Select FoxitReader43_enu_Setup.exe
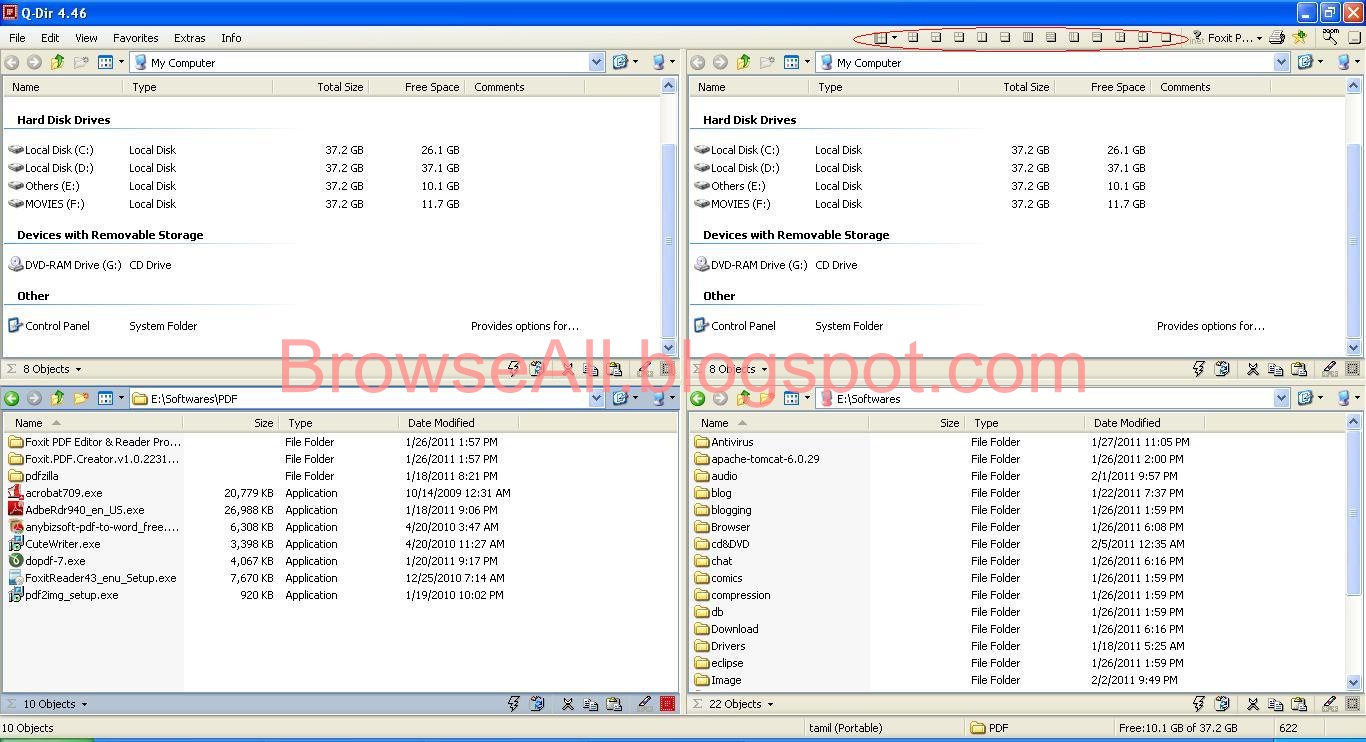The image size is (1366, 742). [93, 578]
